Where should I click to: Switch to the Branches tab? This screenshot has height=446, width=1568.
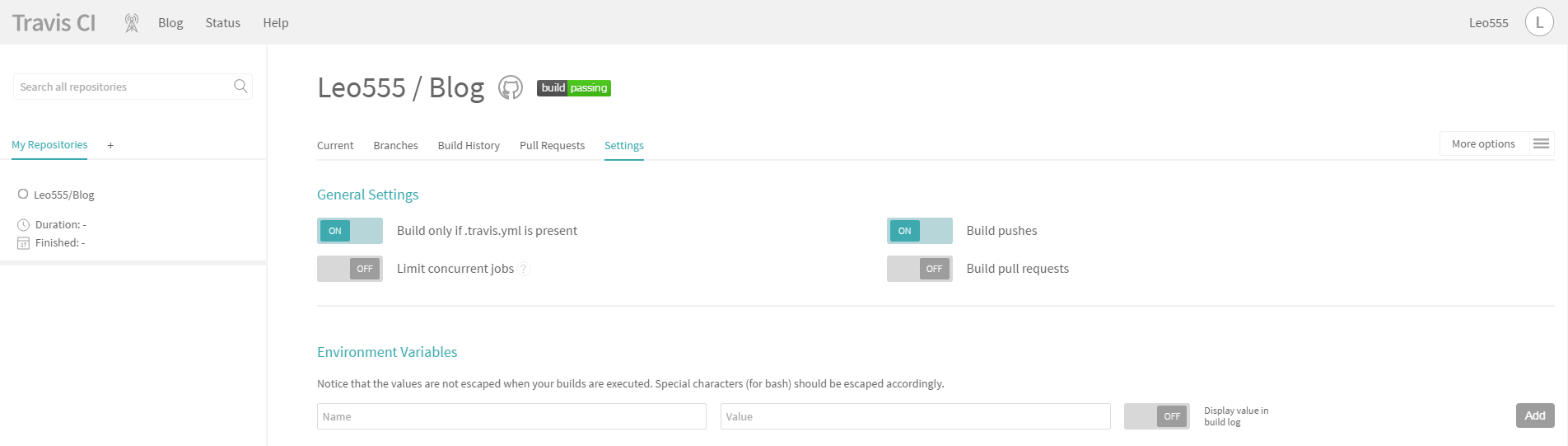coord(395,145)
